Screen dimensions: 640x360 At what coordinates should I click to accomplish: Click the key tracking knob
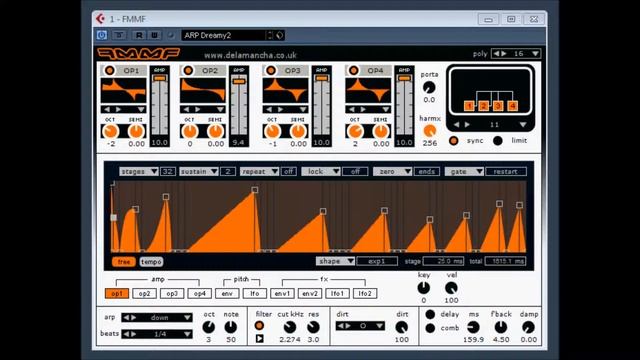click(x=423, y=288)
